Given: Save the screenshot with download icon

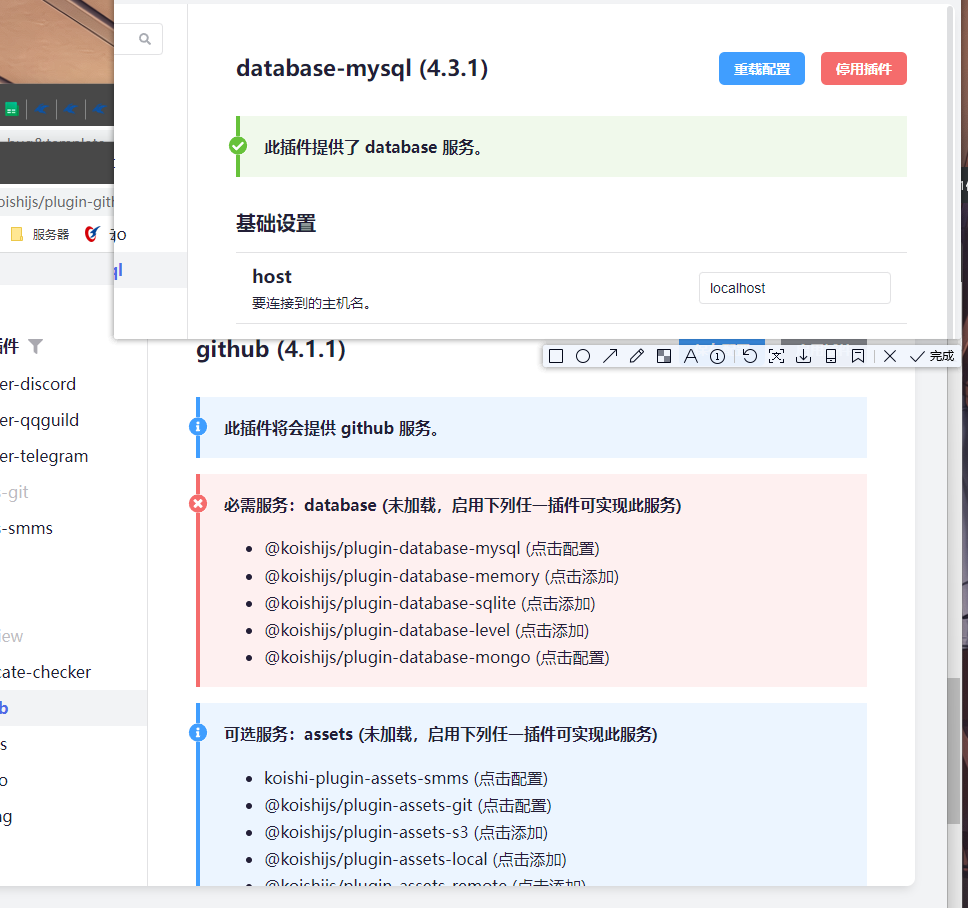Looking at the screenshot, I should pos(803,356).
